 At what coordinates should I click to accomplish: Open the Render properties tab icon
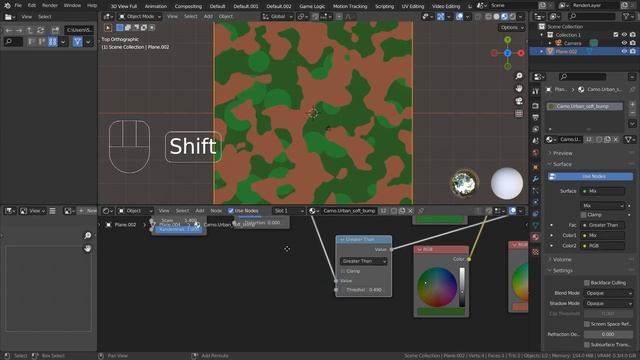coord(535,106)
